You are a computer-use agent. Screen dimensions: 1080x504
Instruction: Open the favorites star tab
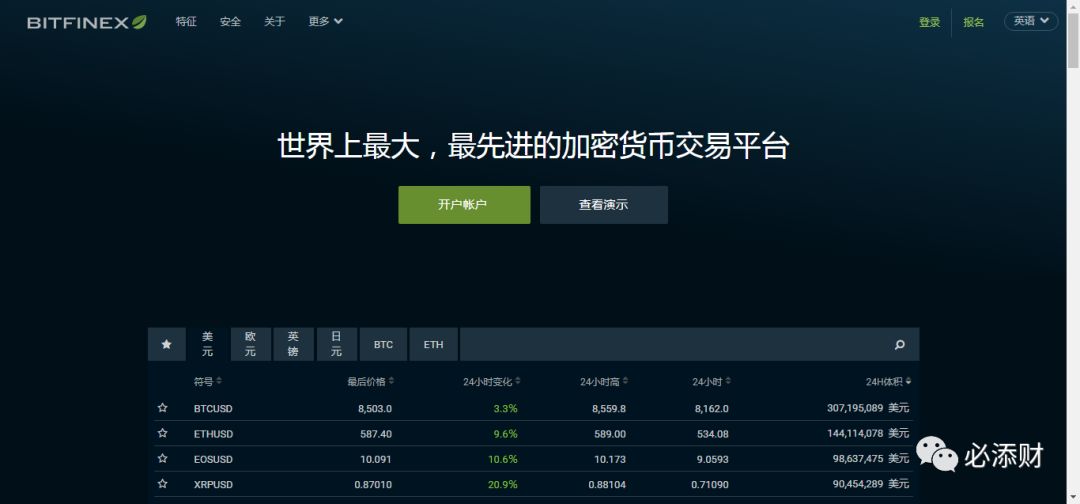coord(166,344)
